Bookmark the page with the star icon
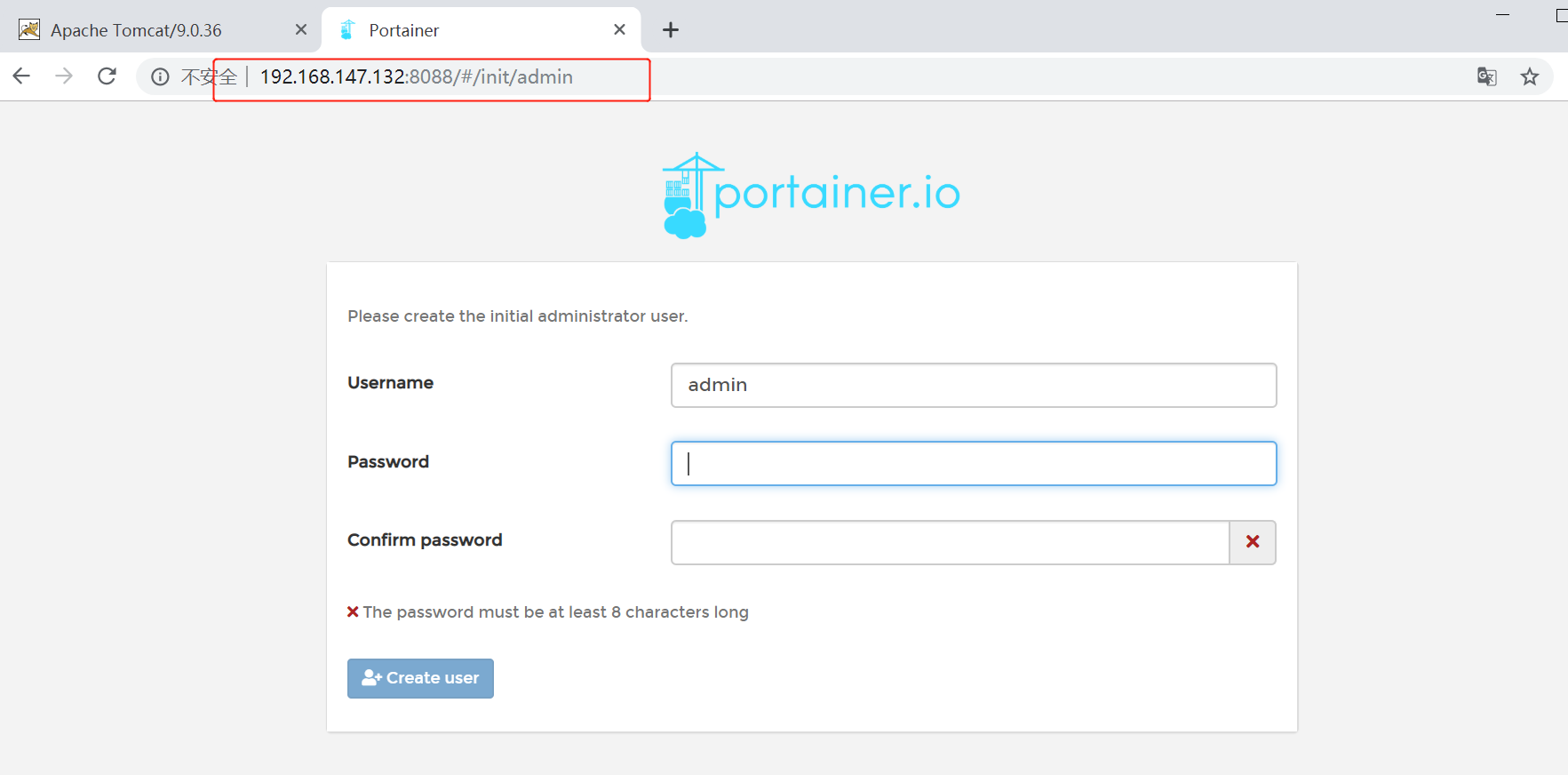Screen dimensions: 1568x775 [1529, 76]
